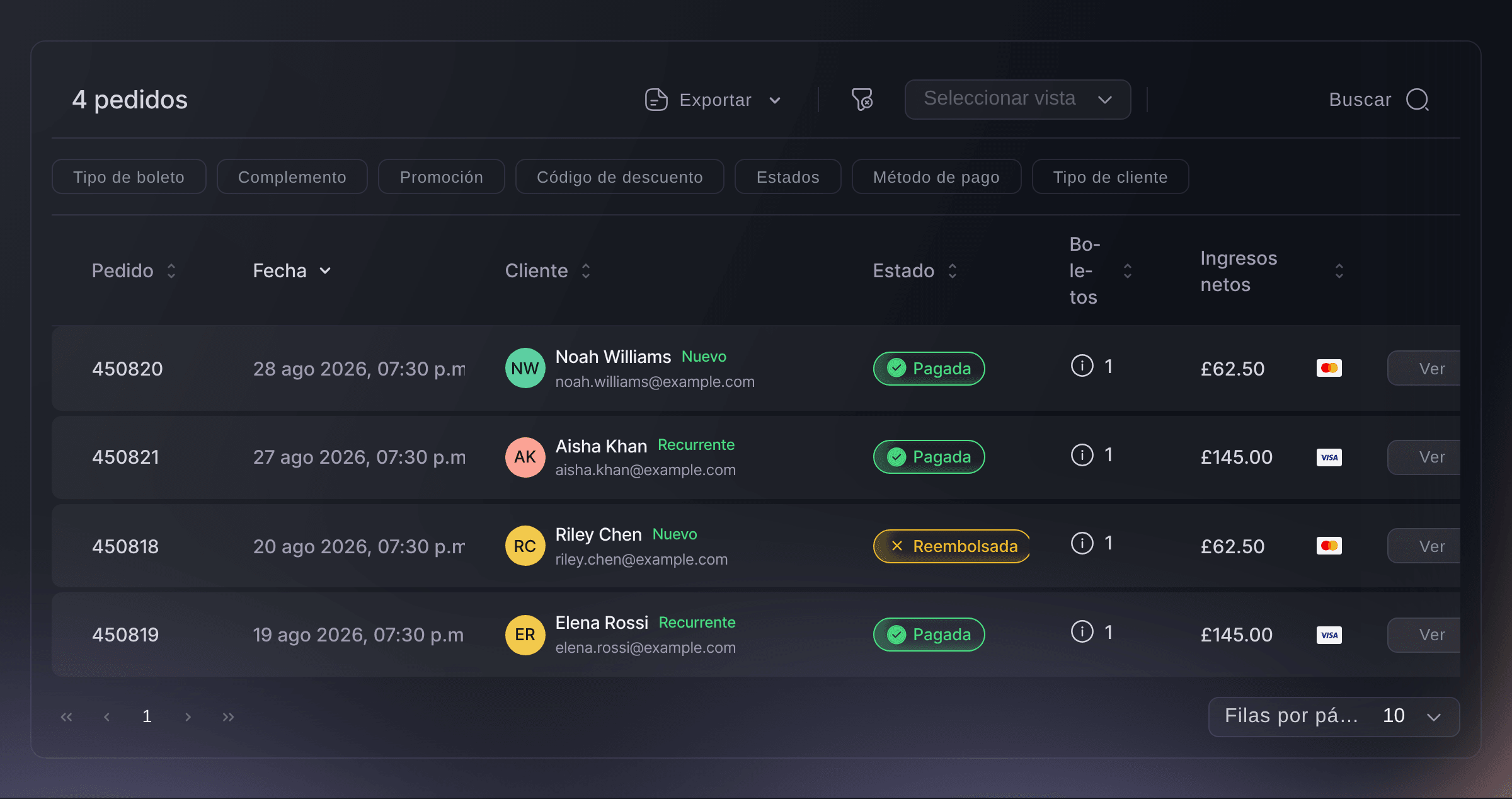The image size is (1512, 799).
Task: Sort by Estado column arrows
Action: pos(953,271)
